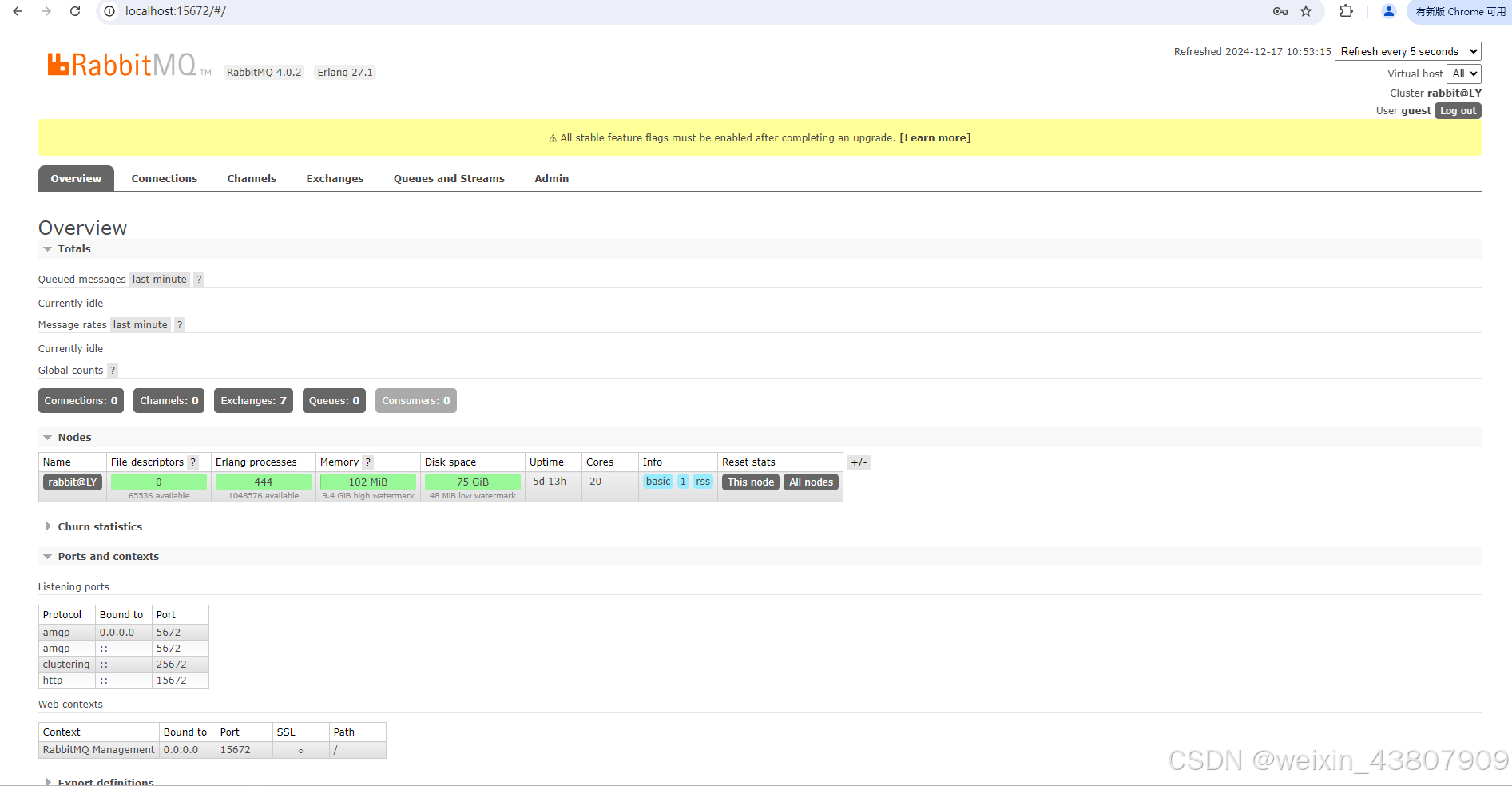
Task: Click the Log out button
Action: (1458, 111)
